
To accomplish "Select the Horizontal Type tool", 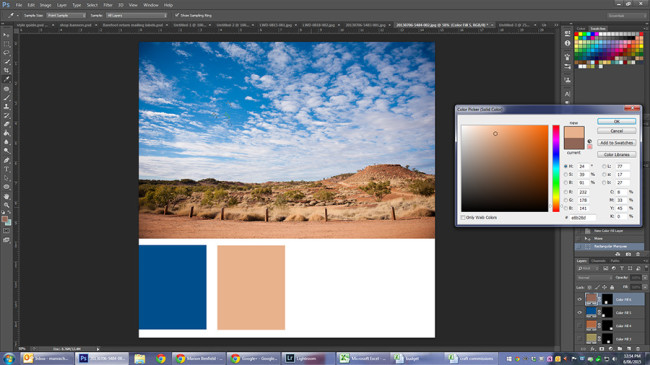I will [6, 169].
